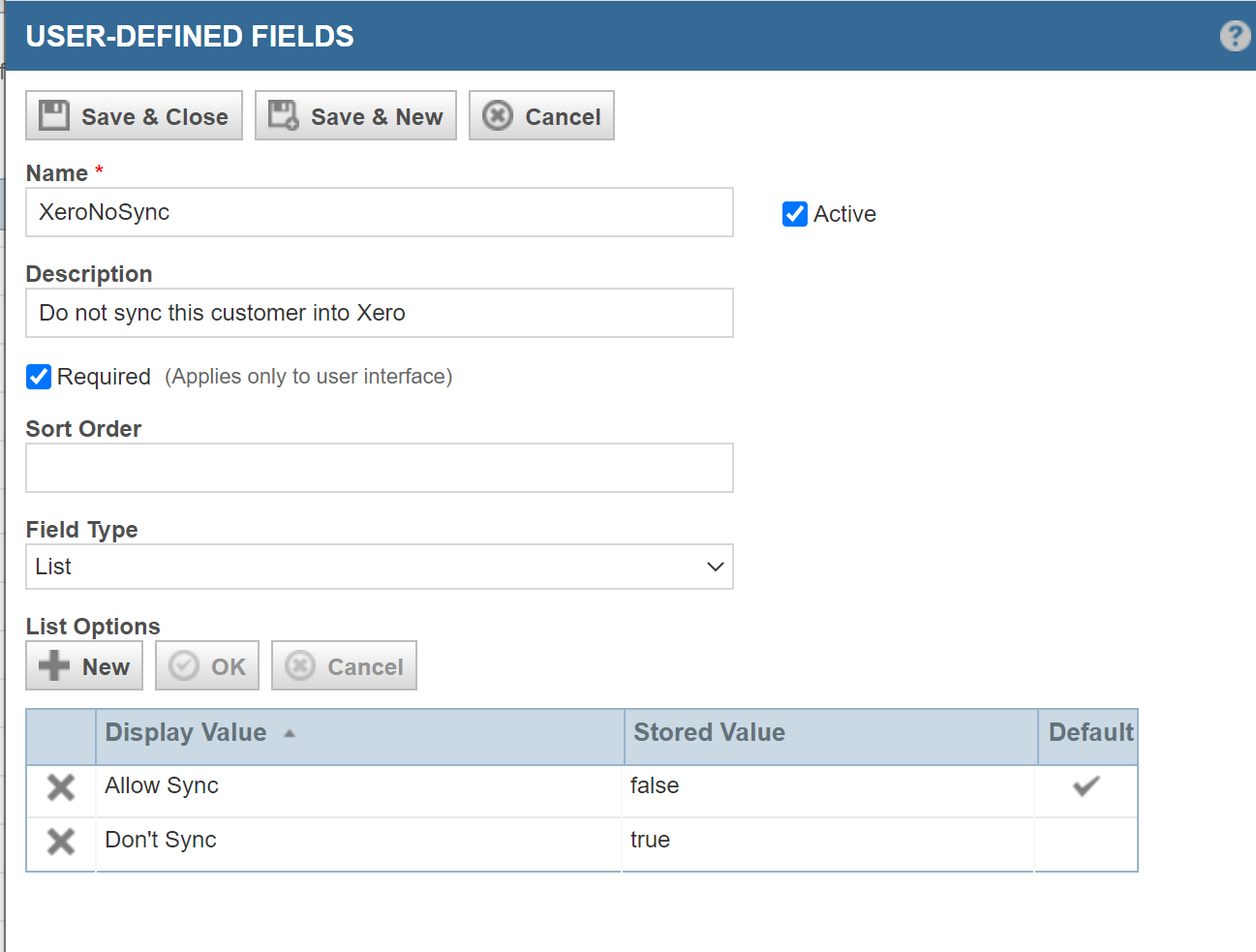Screen dimensions: 1256x952
Task: Delete the Allow Sync list option
Action: tap(61, 787)
